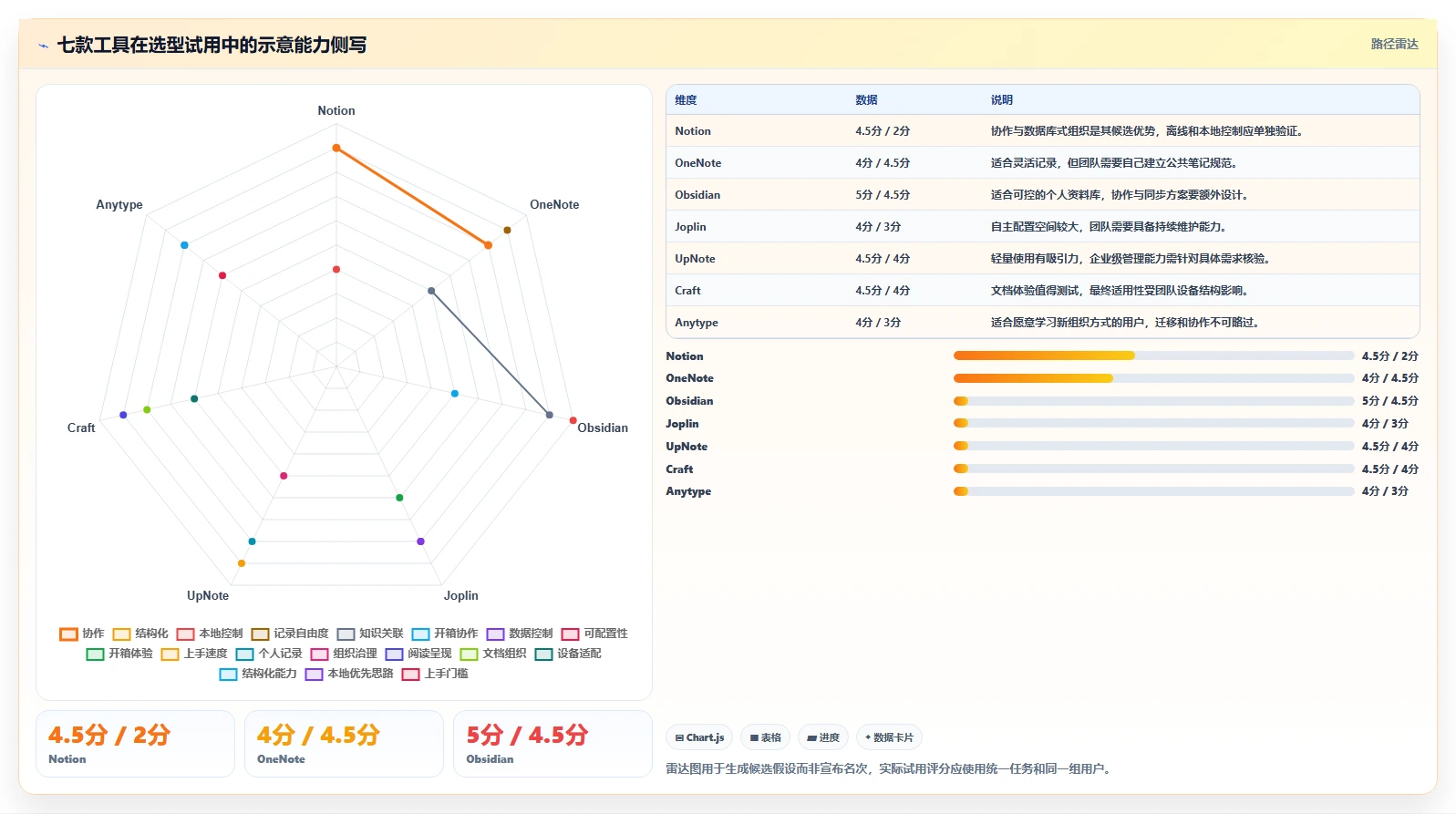
Task: Select the Notion row in the table
Action: [x=1043, y=131]
